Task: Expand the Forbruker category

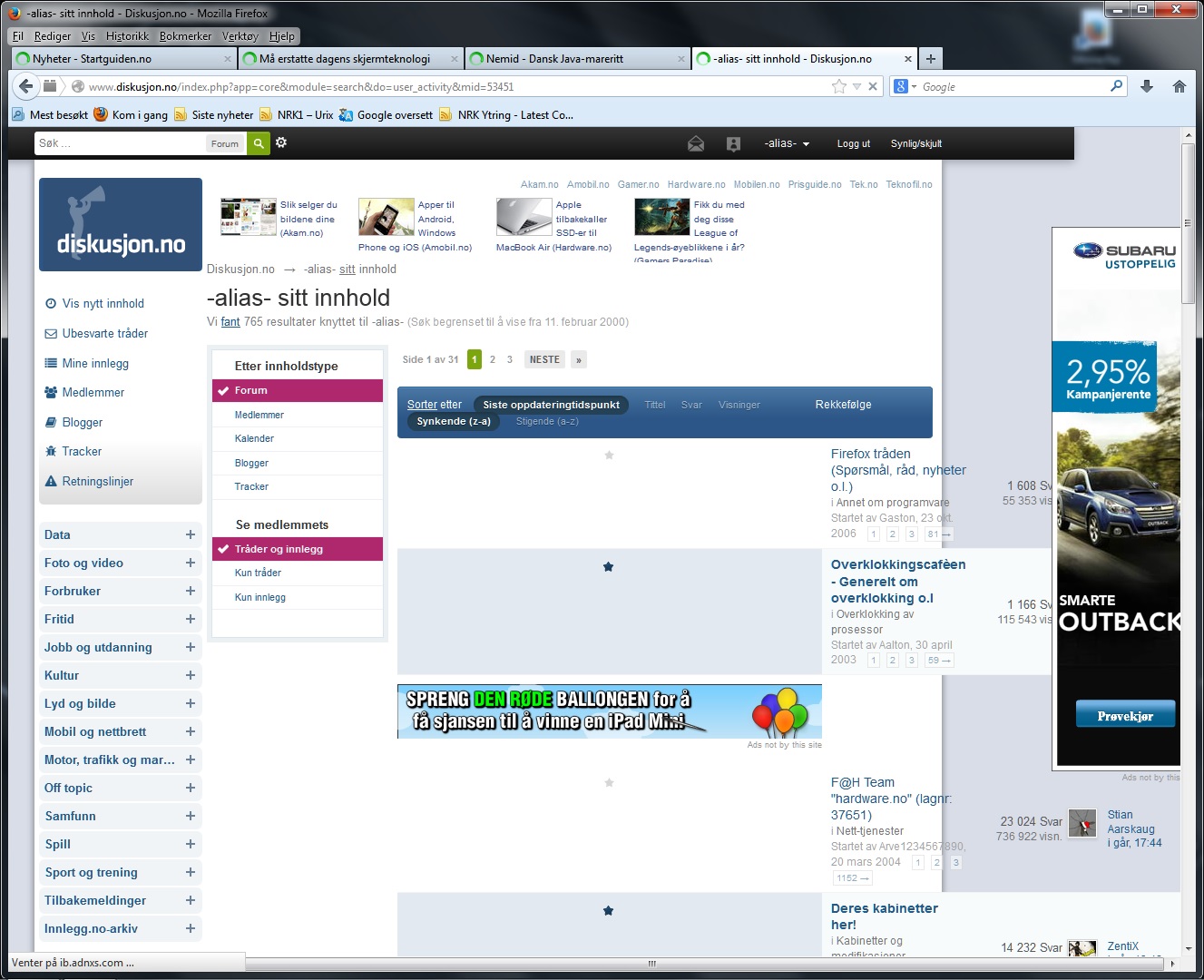Action: tap(191, 591)
